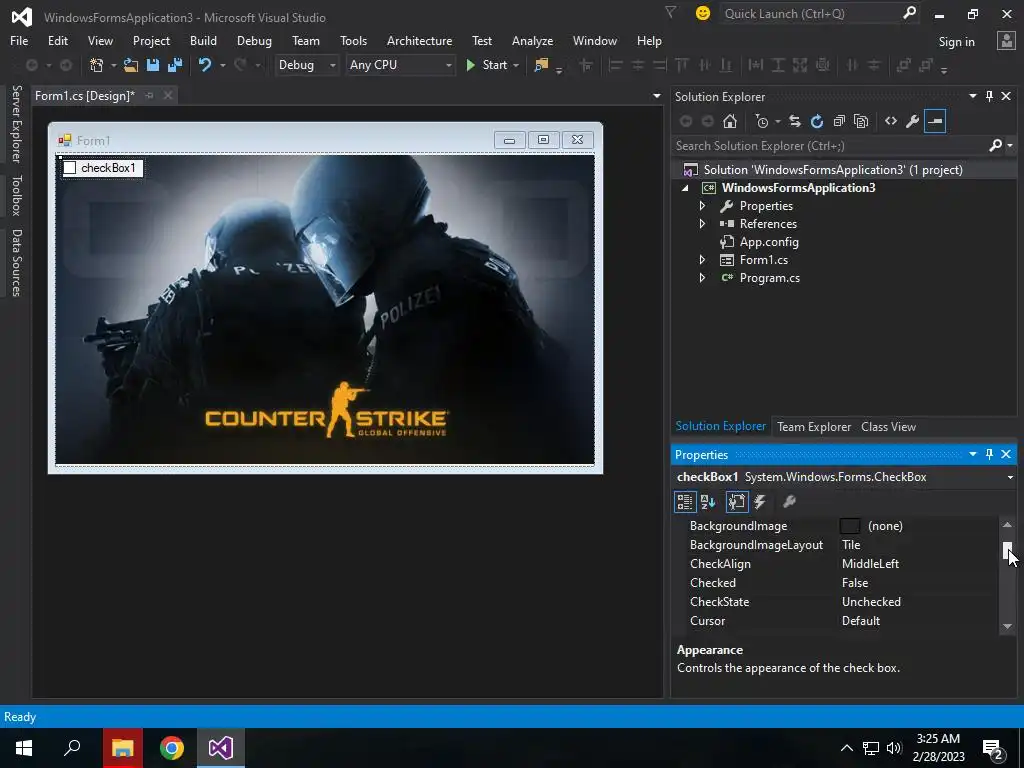The height and width of the screenshot is (768, 1024).
Task: Click the Find in Files toolbar icon
Action: tap(541, 65)
